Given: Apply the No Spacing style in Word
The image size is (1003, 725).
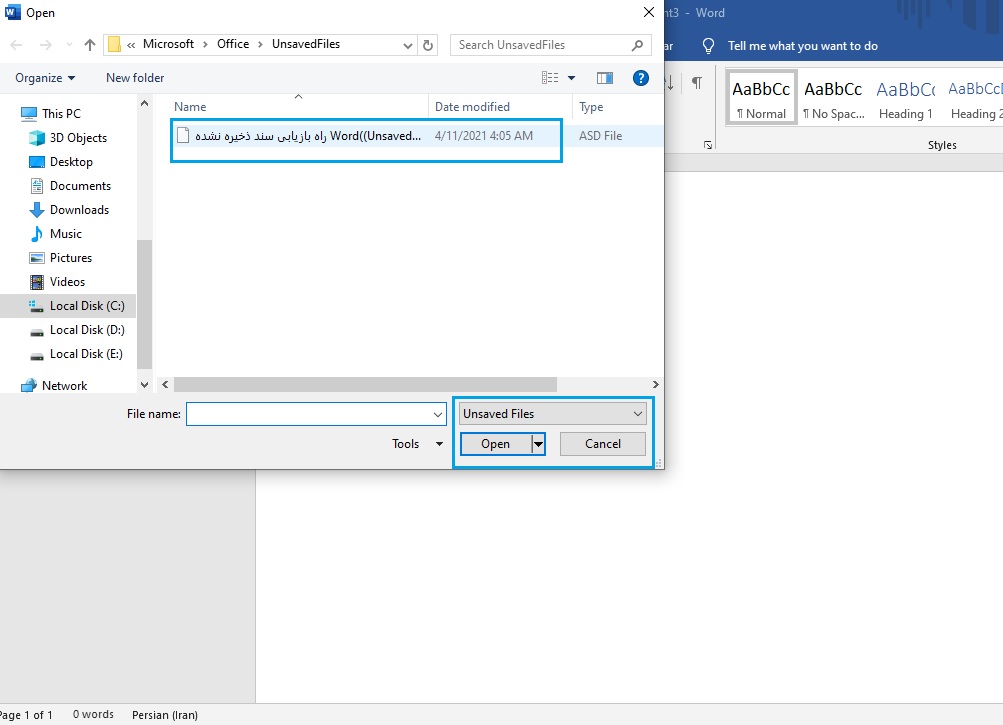Looking at the screenshot, I should click(x=833, y=98).
